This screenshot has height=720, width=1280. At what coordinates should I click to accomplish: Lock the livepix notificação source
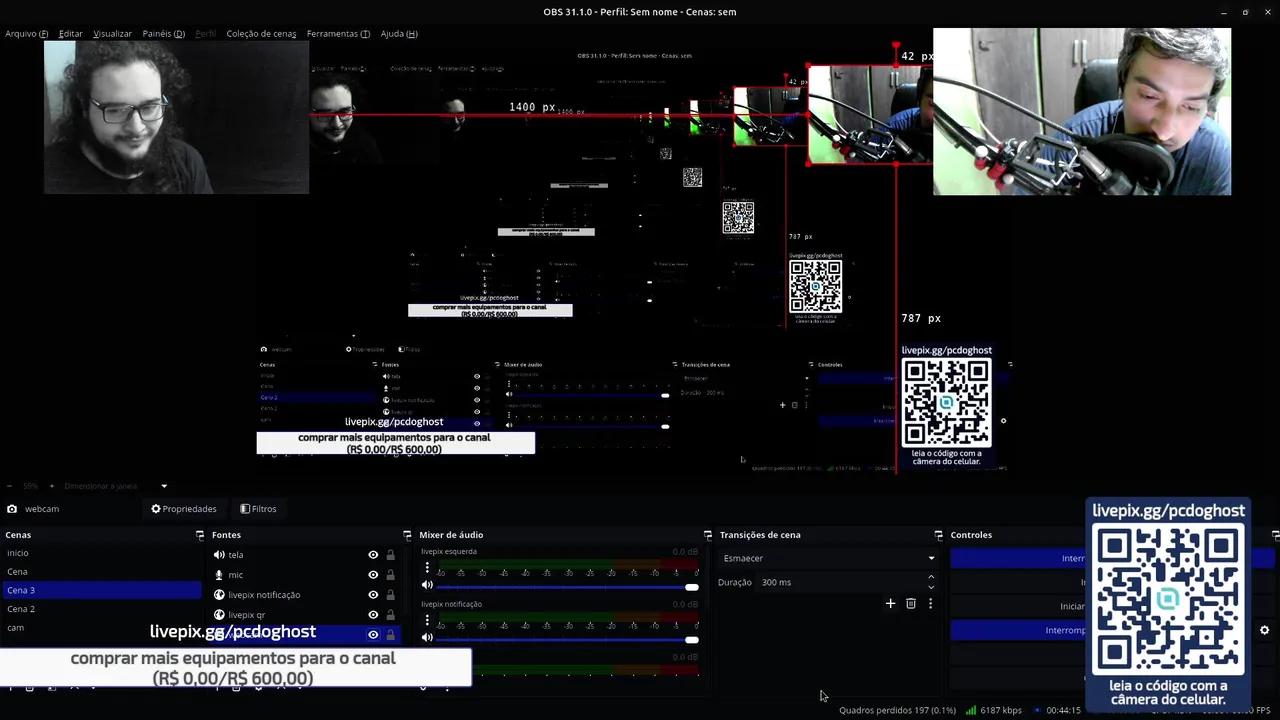pyautogui.click(x=390, y=595)
